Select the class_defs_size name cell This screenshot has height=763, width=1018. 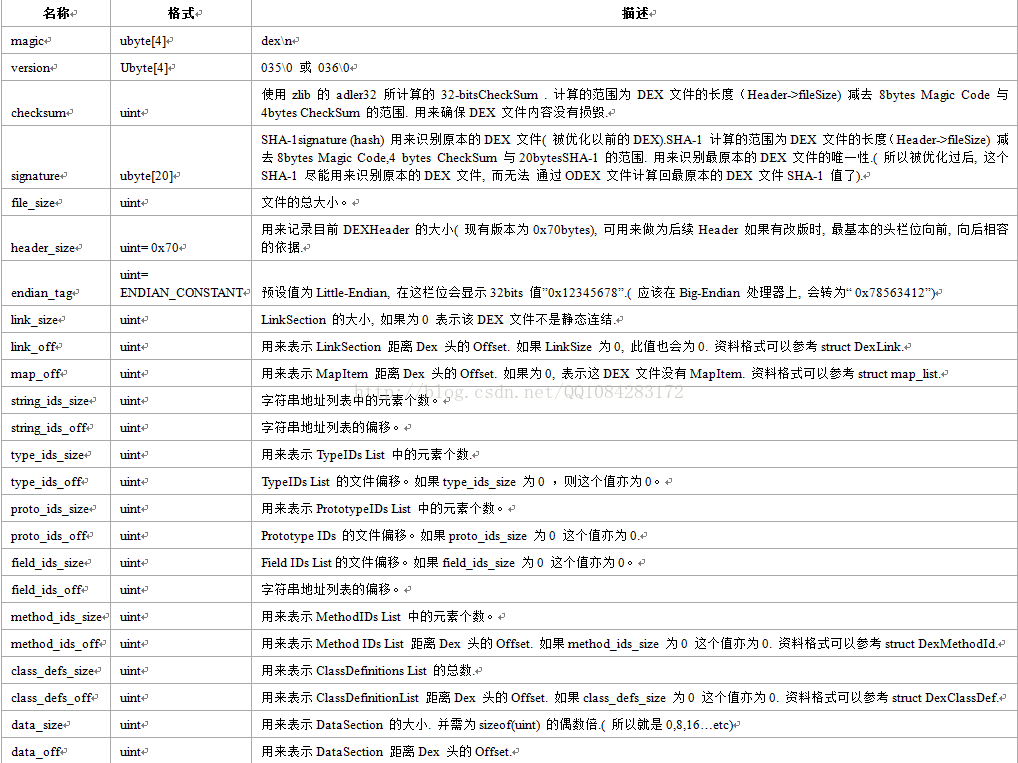pyautogui.click(x=56, y=671)
